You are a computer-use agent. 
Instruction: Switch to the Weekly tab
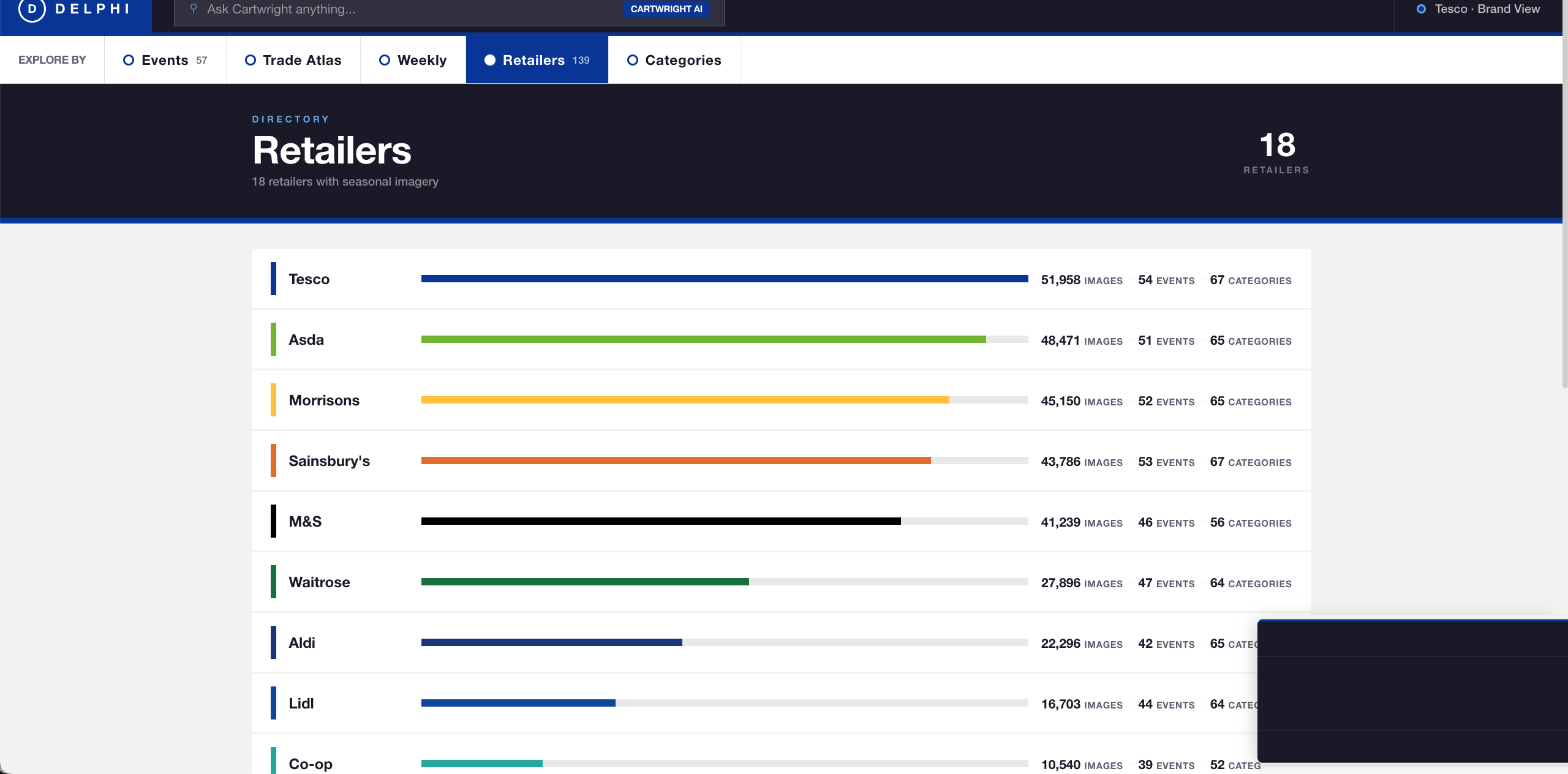click(x=413, y=60)
